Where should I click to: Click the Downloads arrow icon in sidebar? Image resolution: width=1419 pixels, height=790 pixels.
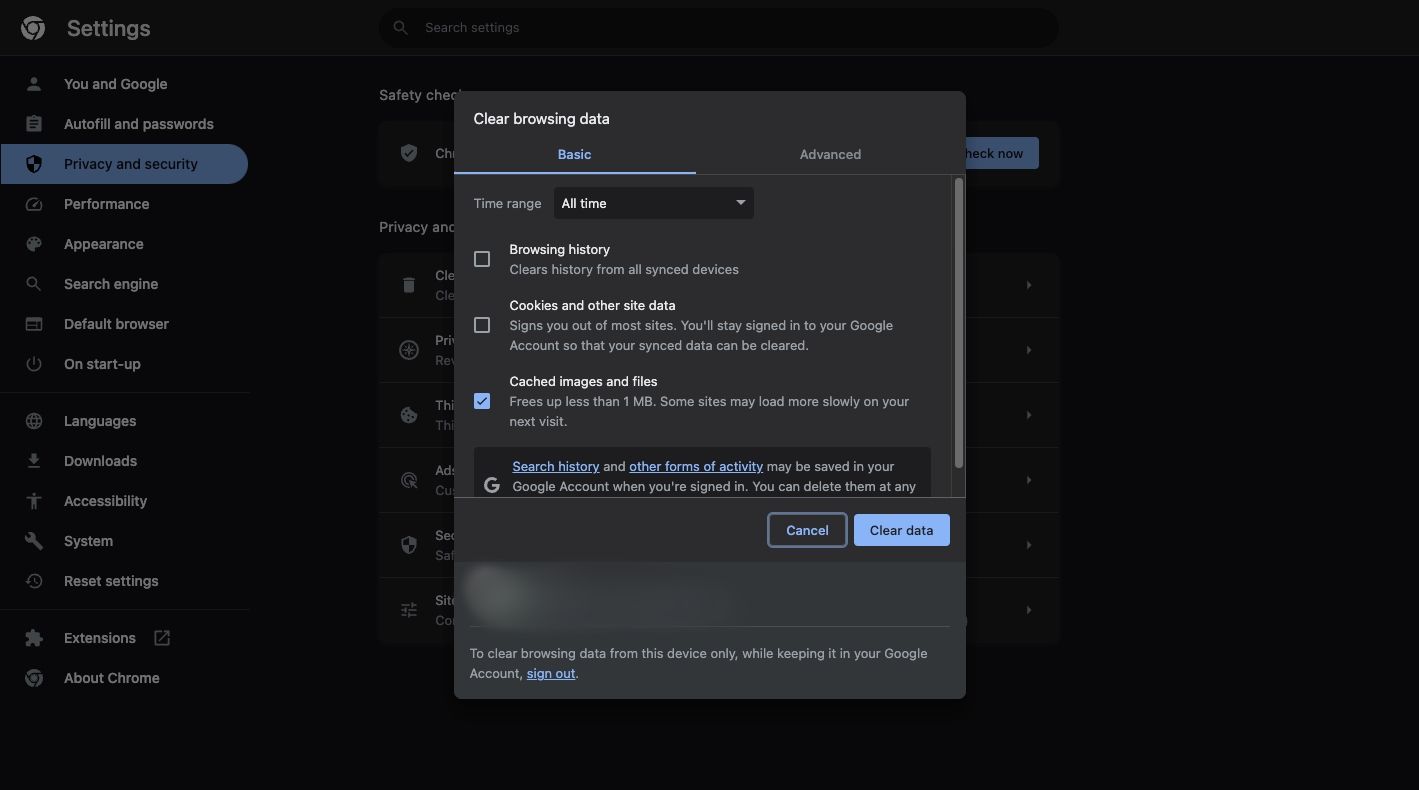pyautogui.click(x=34, y=461)
